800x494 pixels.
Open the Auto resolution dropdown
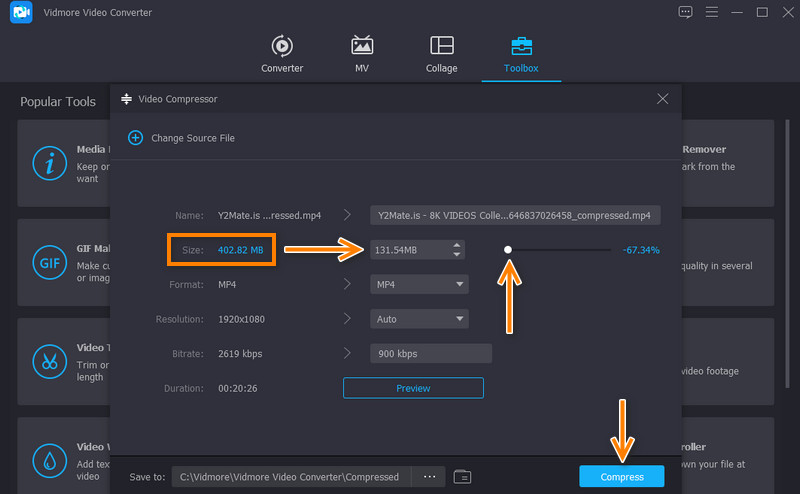pyautogui.click(x=460, y=319)
